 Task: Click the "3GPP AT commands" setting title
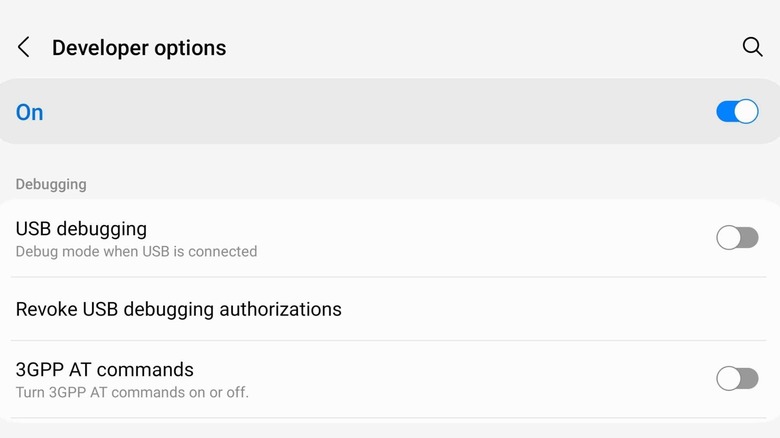pyautogui.click(x=104, y=370)
